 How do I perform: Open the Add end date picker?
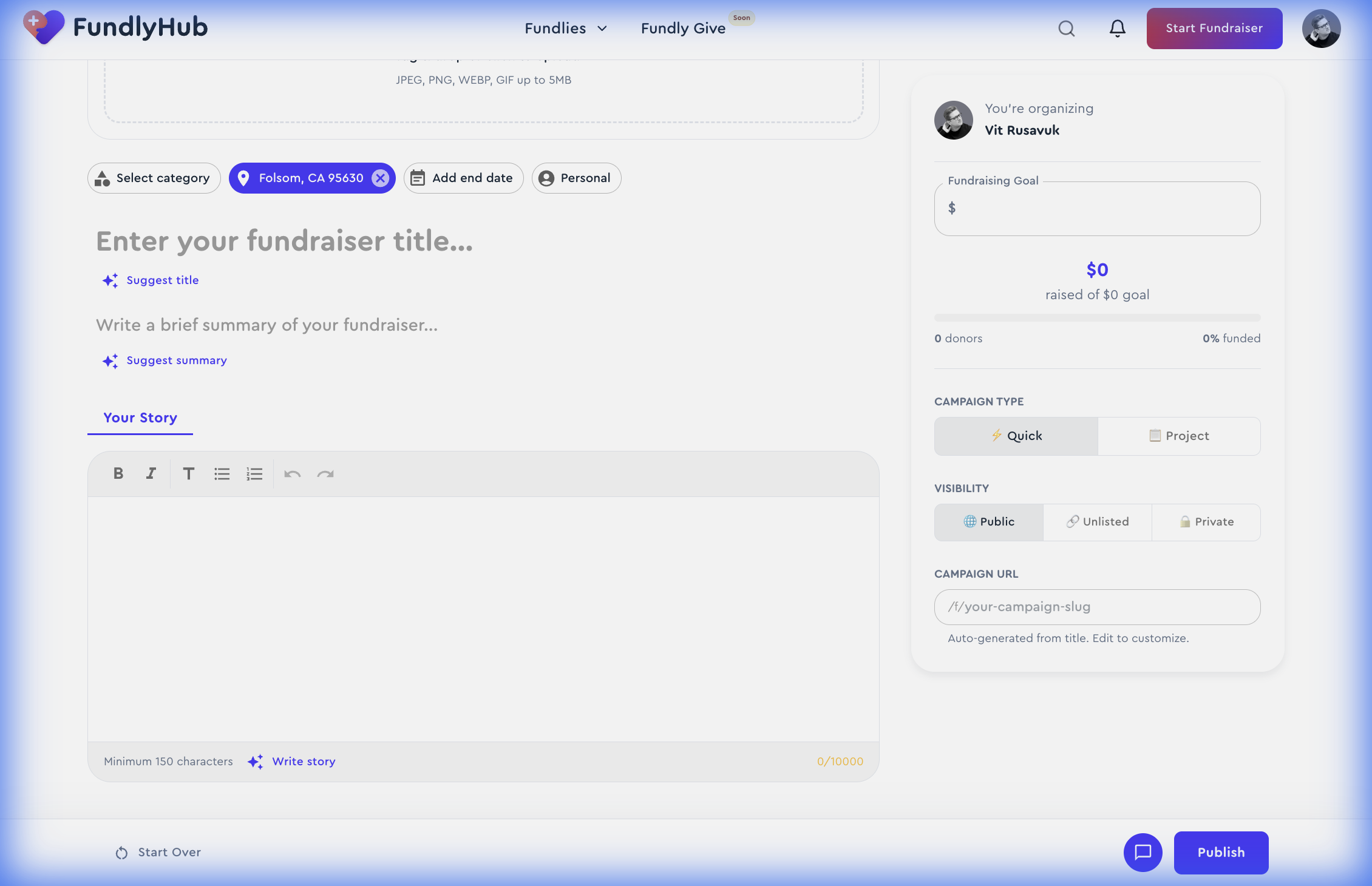[x=463, y=178]
